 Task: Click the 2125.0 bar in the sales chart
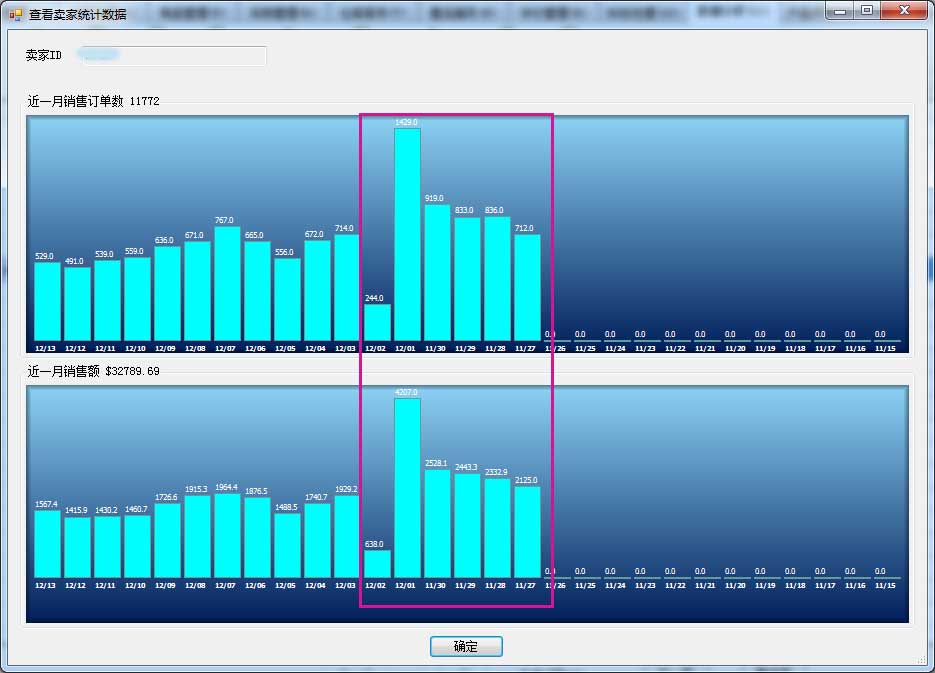527,531
